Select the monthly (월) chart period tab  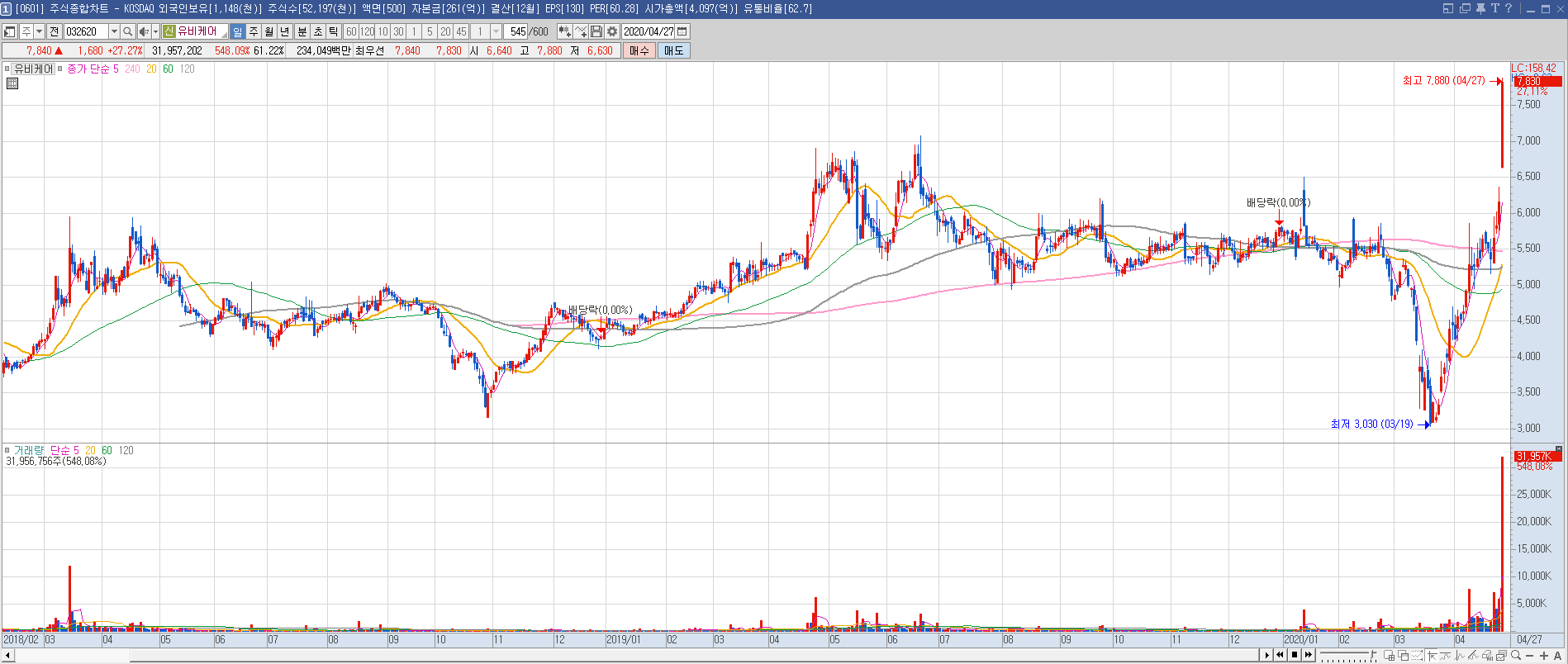269,31
